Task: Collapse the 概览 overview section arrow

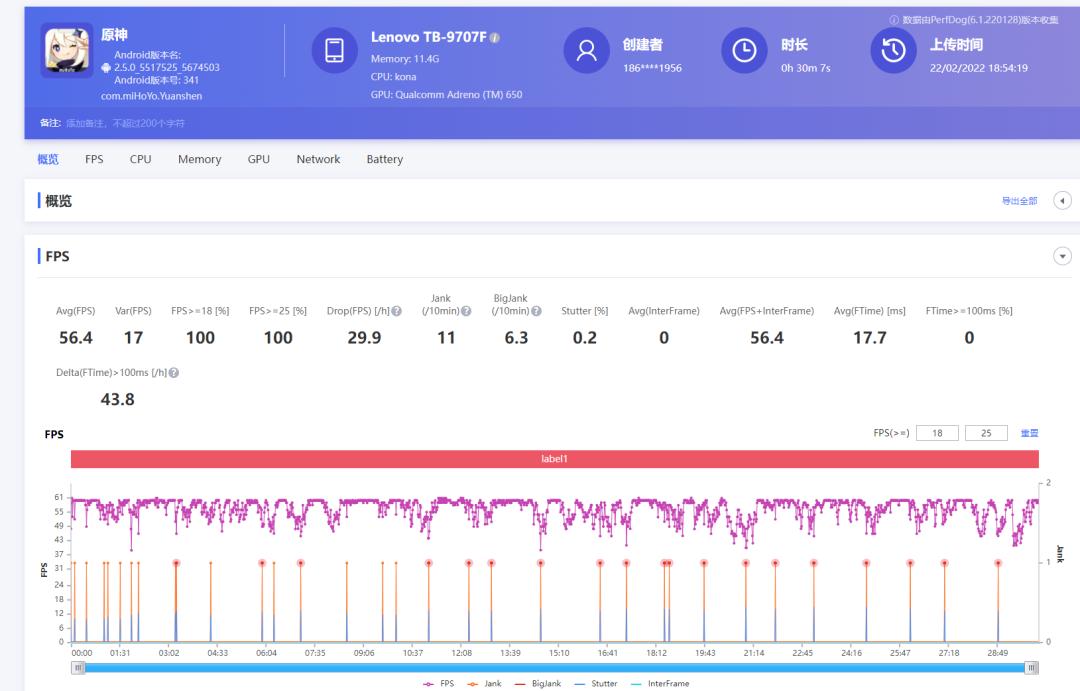Action: (x=1062, y=201)
